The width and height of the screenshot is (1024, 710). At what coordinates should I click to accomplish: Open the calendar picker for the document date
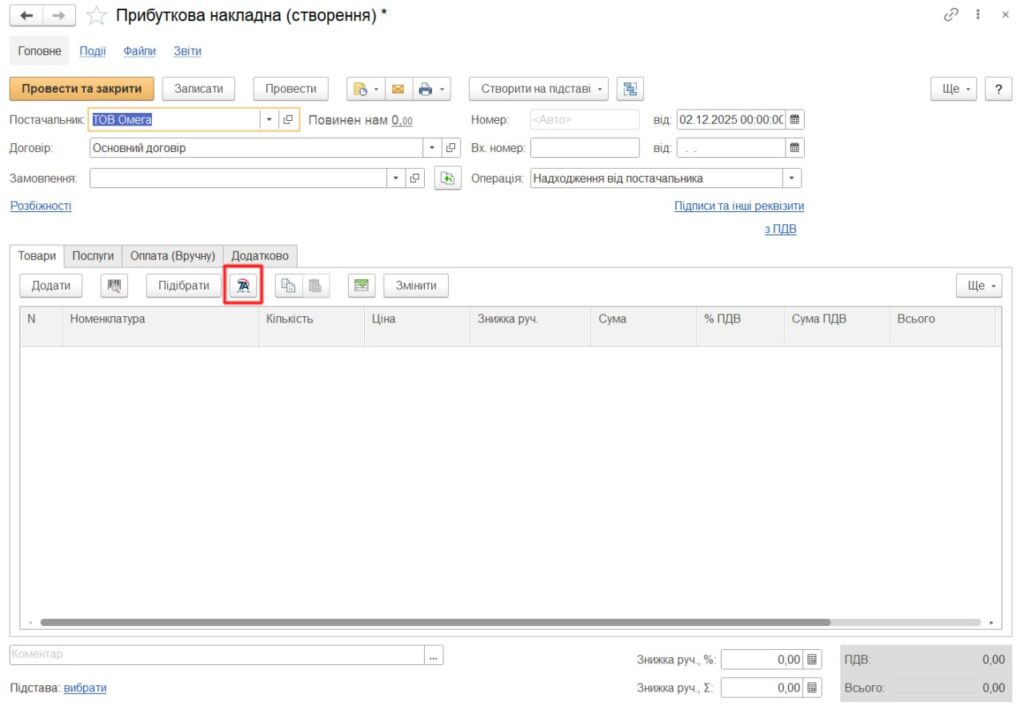click(795, 119)
